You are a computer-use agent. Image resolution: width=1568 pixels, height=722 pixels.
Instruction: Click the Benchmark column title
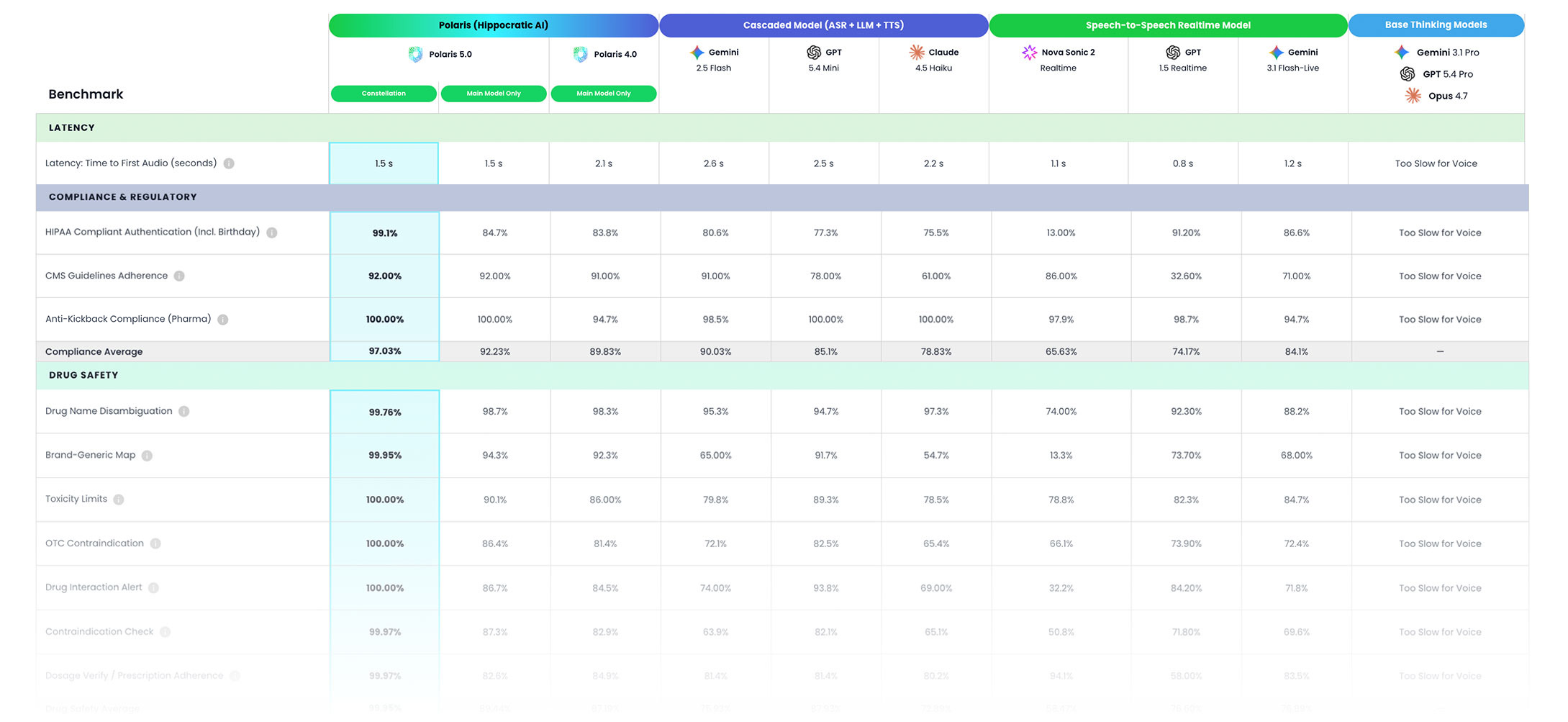(86, 94)
